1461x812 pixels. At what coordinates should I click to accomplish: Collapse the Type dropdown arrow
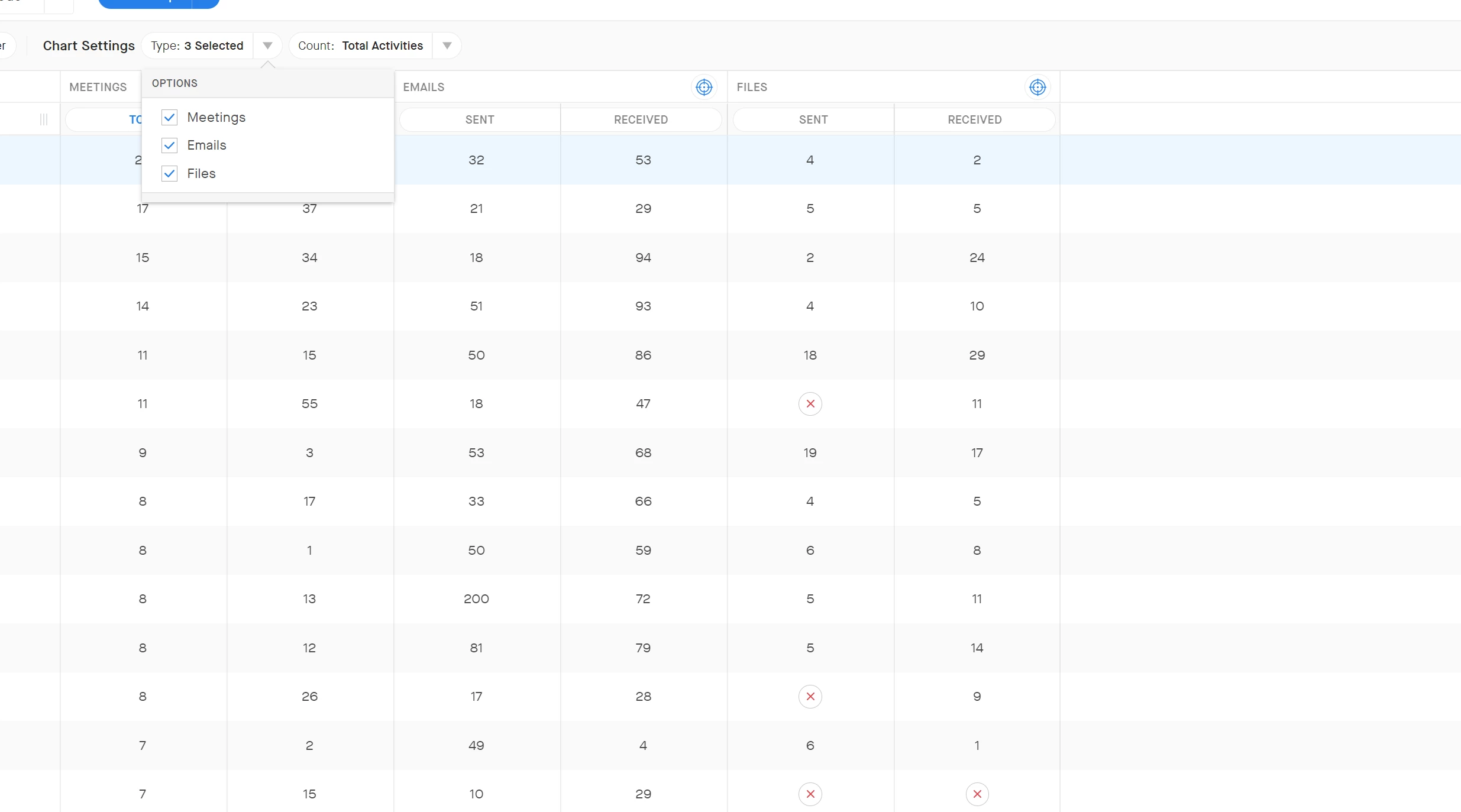coord(267,46)
